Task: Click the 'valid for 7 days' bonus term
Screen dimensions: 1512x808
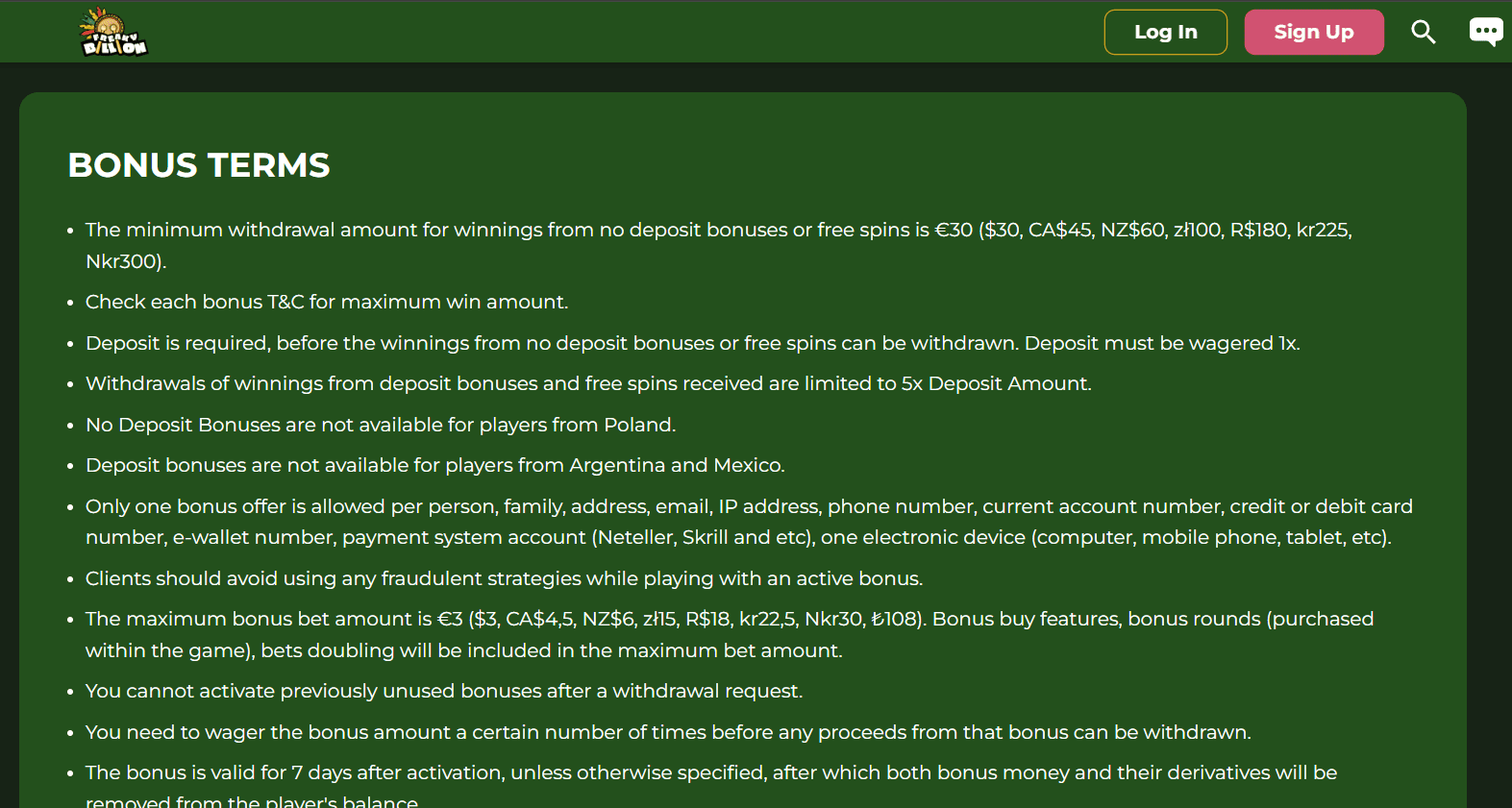Action: (710, 772)
